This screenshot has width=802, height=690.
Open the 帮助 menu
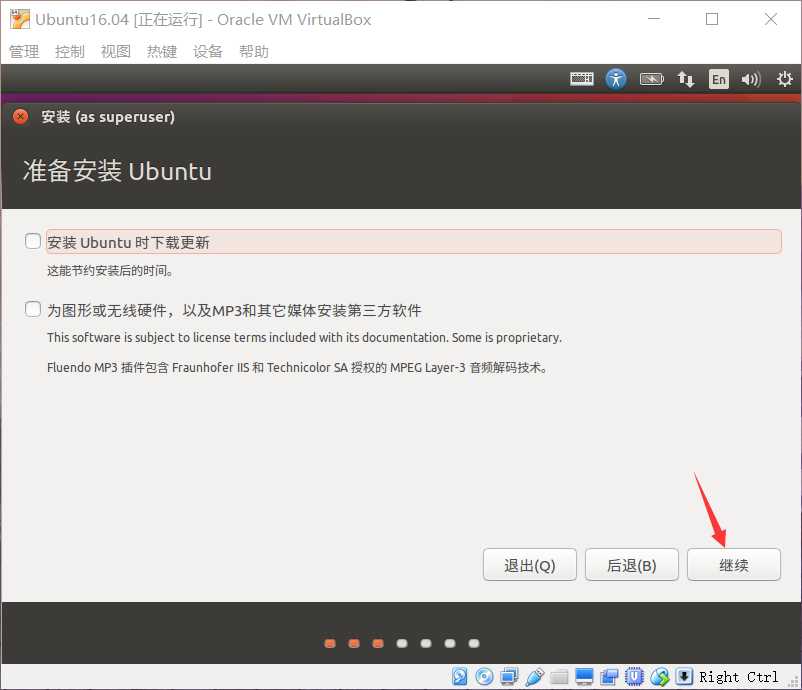pyautogui.click(x=254, y=51)
